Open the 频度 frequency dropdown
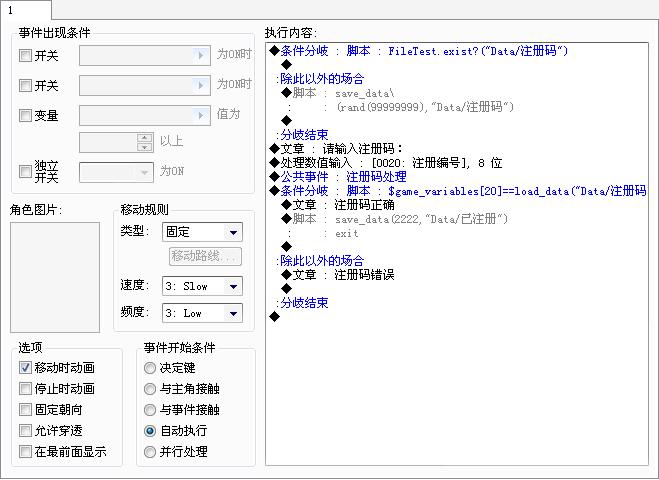The image size is (659, 480). (x=202, y=313)
